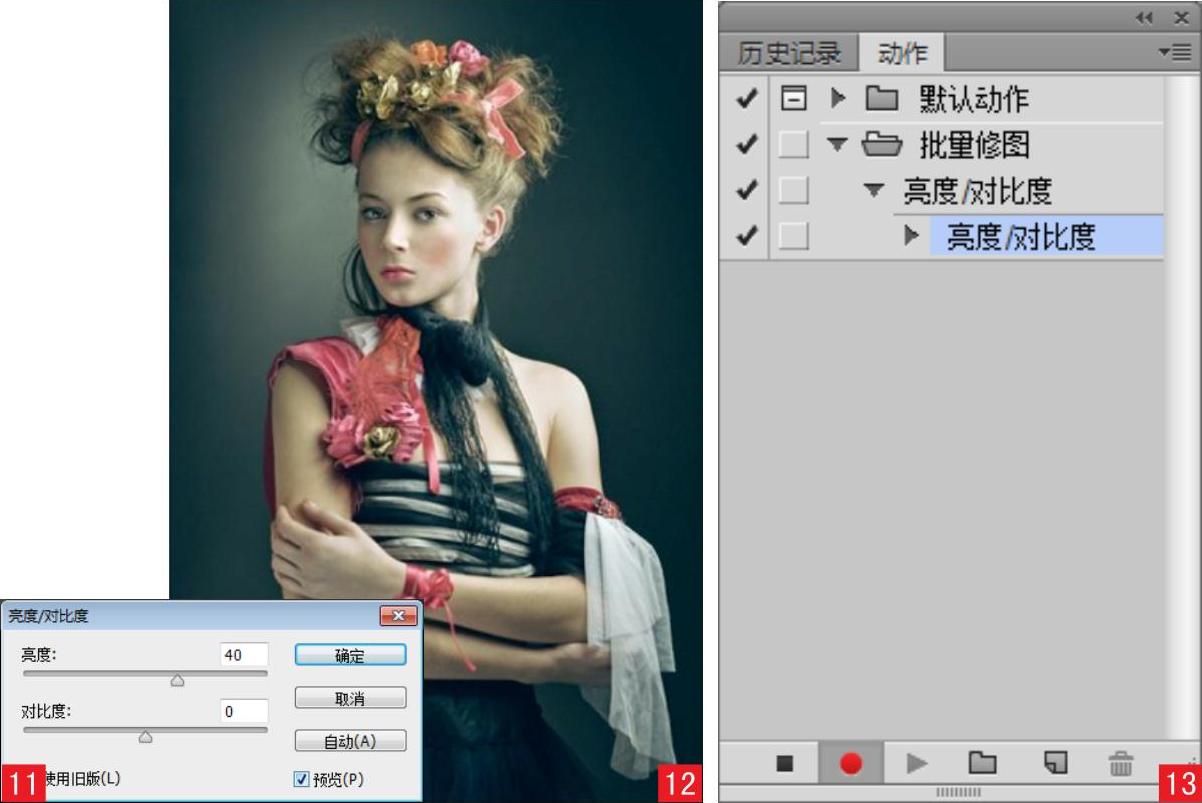
Task: Toggle dialog box for 批量修图
Action: (x=794, y=145)
